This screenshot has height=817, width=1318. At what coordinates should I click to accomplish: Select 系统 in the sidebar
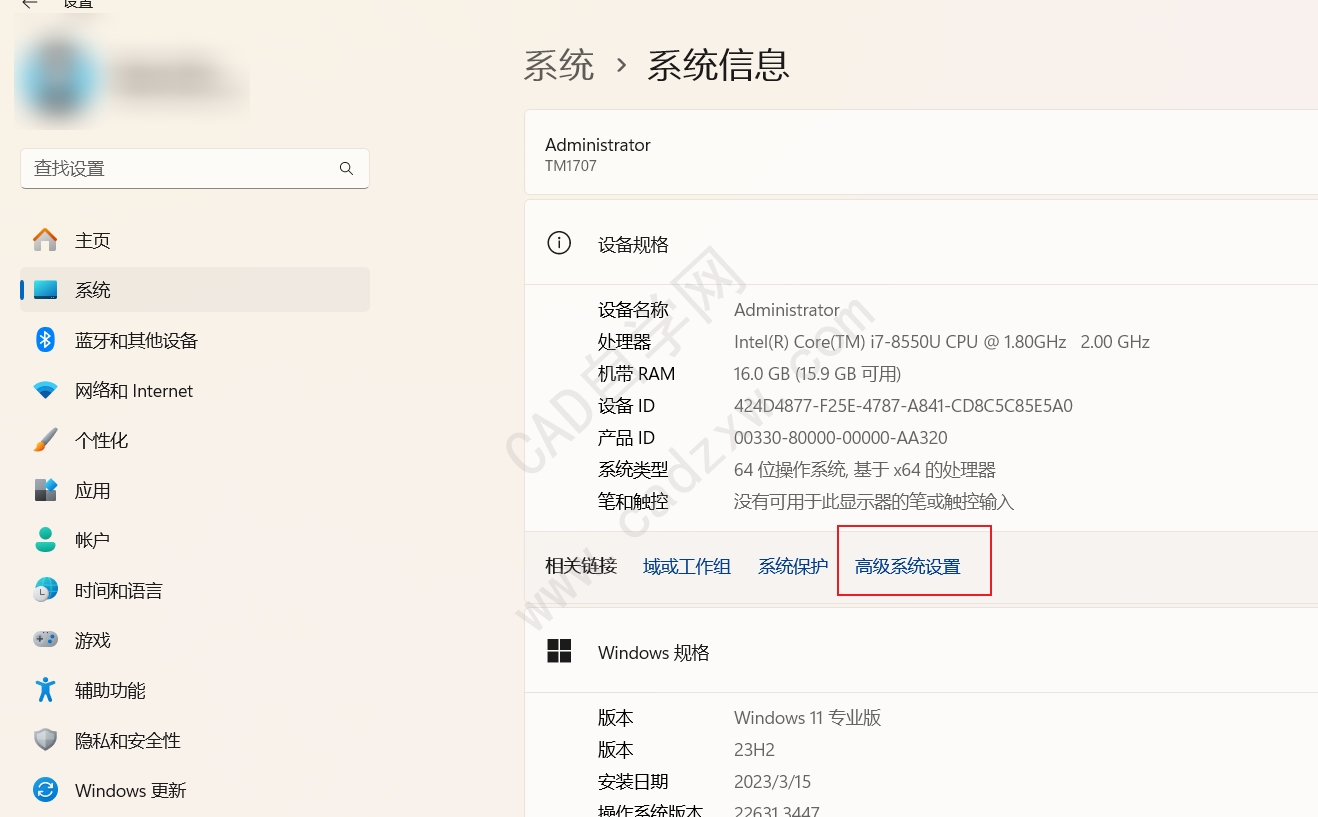click(x=195, y=290)
